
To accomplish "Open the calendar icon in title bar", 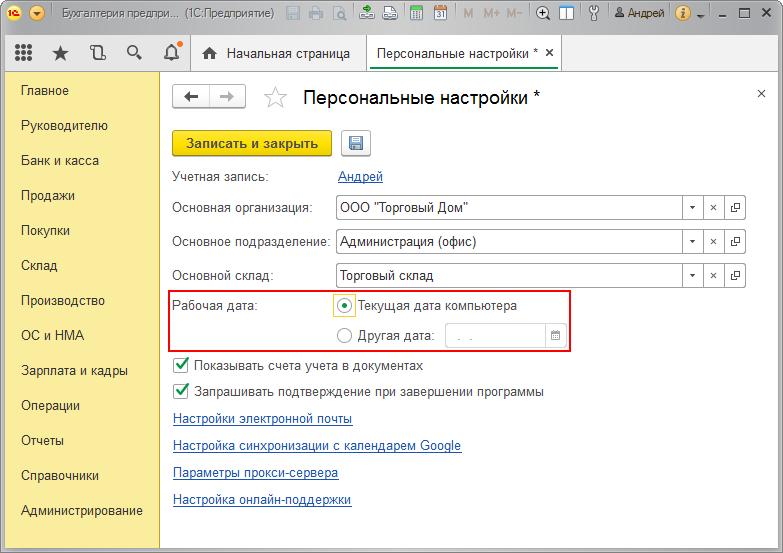I will pyautogui.click(x=440, y=14).
